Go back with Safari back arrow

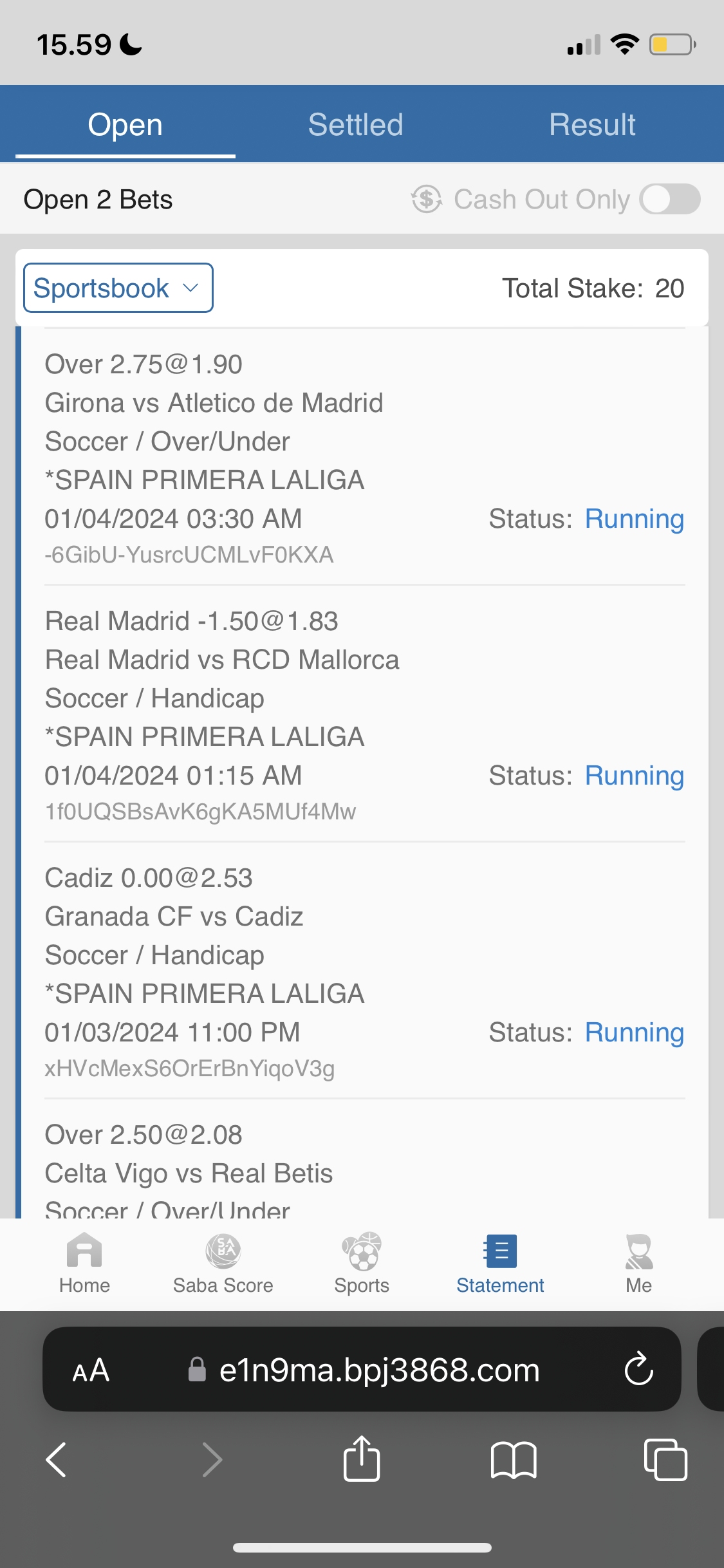tap(57, 1459)
